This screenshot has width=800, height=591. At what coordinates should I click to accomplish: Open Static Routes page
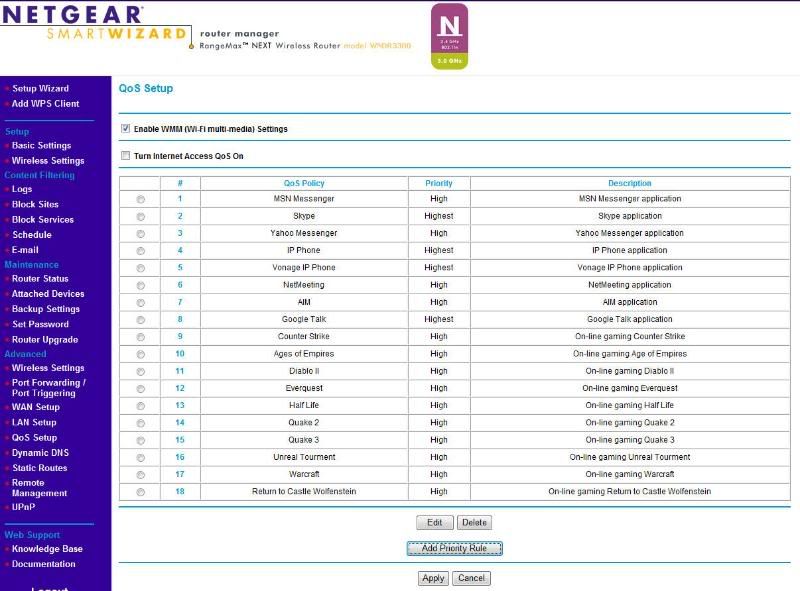(x=40, y=468)
